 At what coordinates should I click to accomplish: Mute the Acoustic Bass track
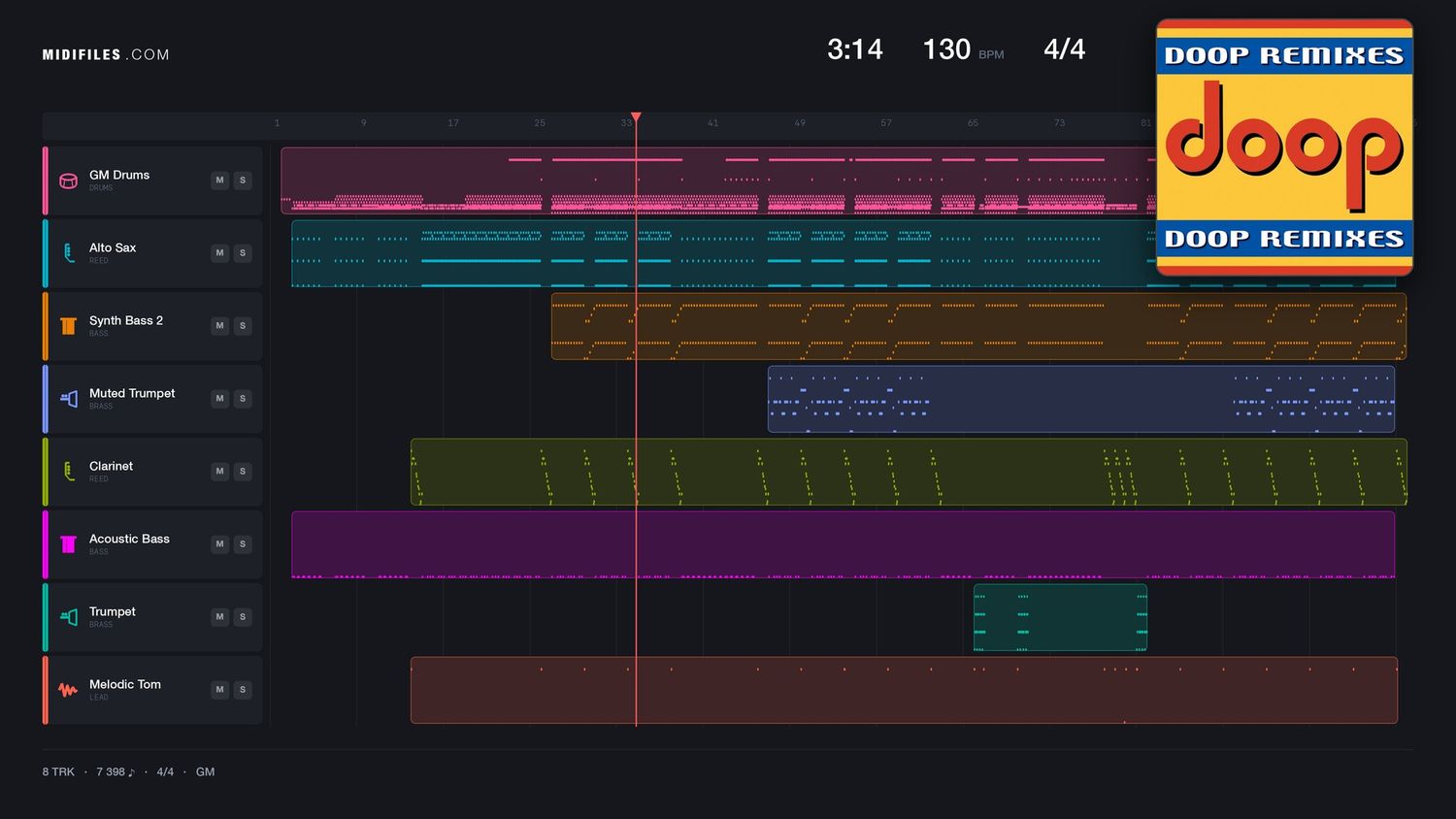click(x=220, y=544)
